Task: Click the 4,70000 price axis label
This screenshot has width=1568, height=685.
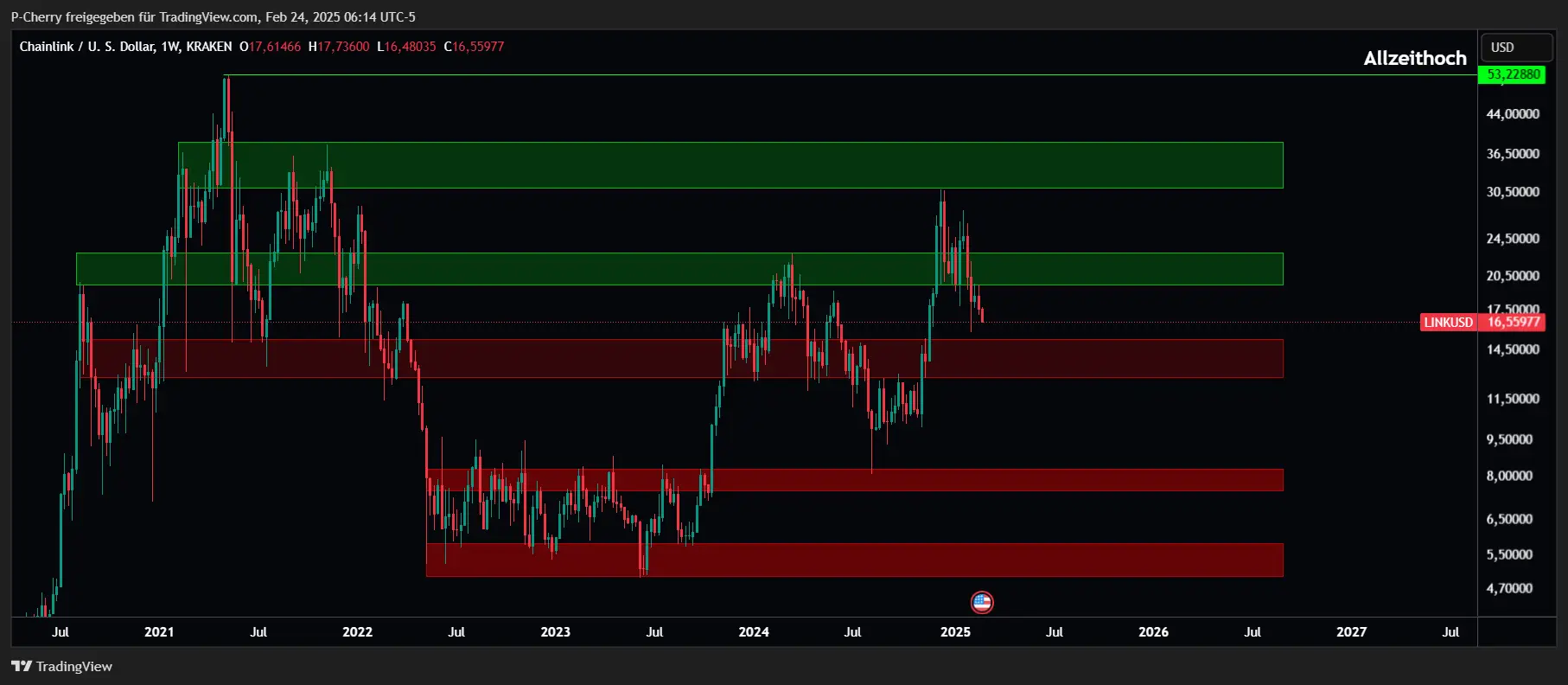Action: (x=1509, y=588)
